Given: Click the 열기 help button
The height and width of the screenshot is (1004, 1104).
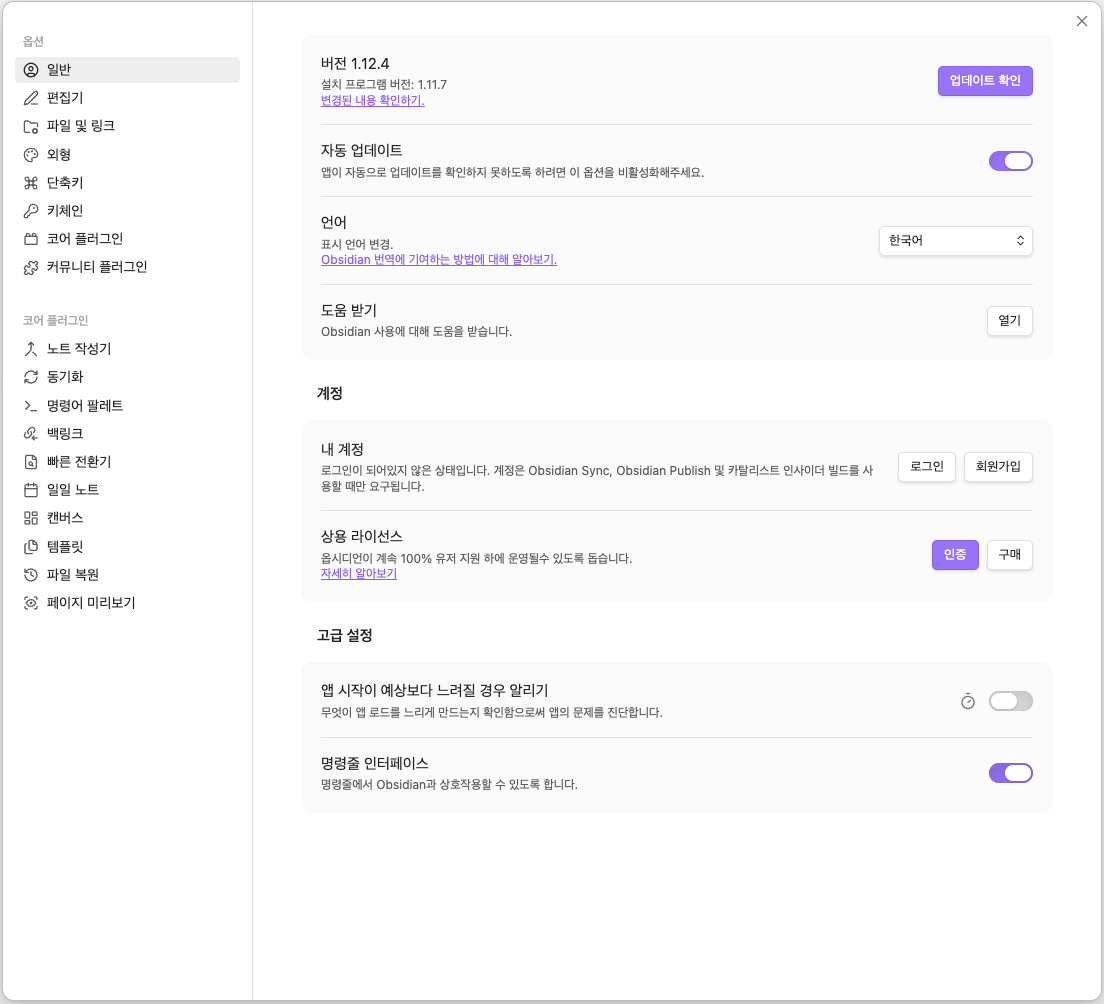Looking at the screenshot, I should coord(1010,321).
